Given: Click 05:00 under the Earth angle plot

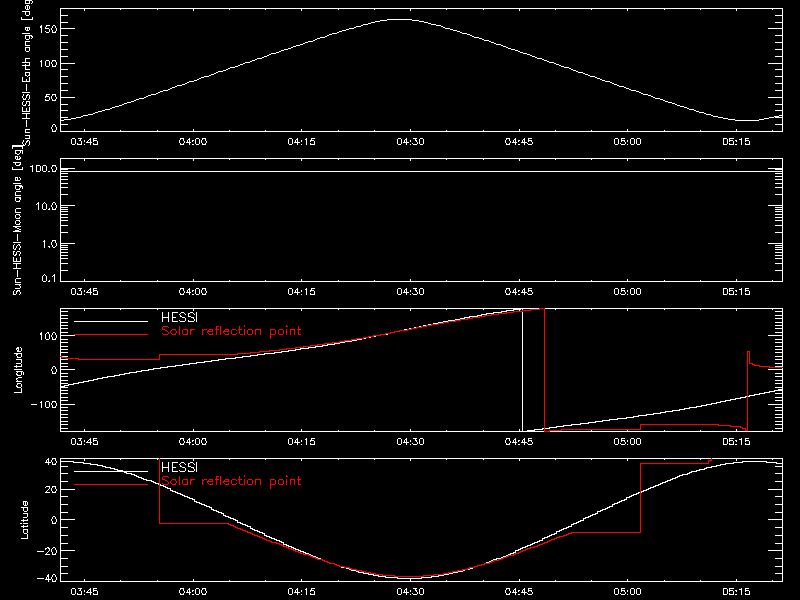Looking at the screenshot, I should click(x=628, y=141).
